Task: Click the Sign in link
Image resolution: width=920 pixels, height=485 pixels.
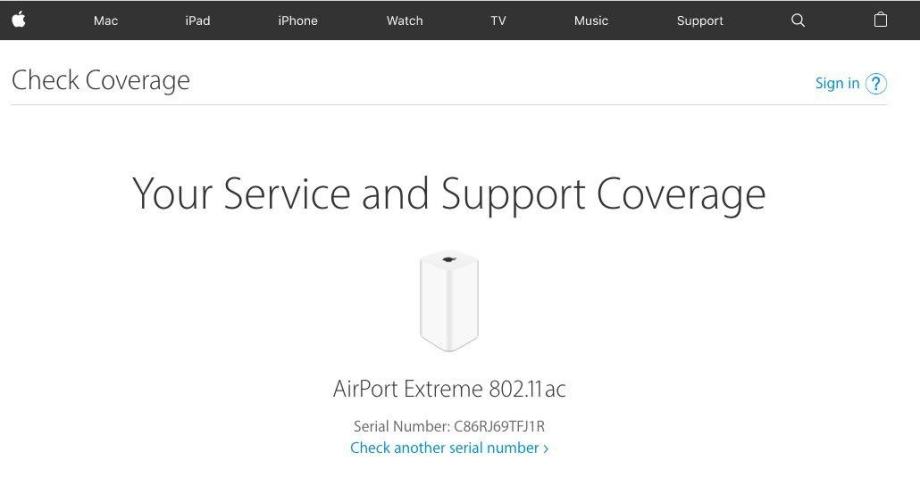Action: coord(837,83)
